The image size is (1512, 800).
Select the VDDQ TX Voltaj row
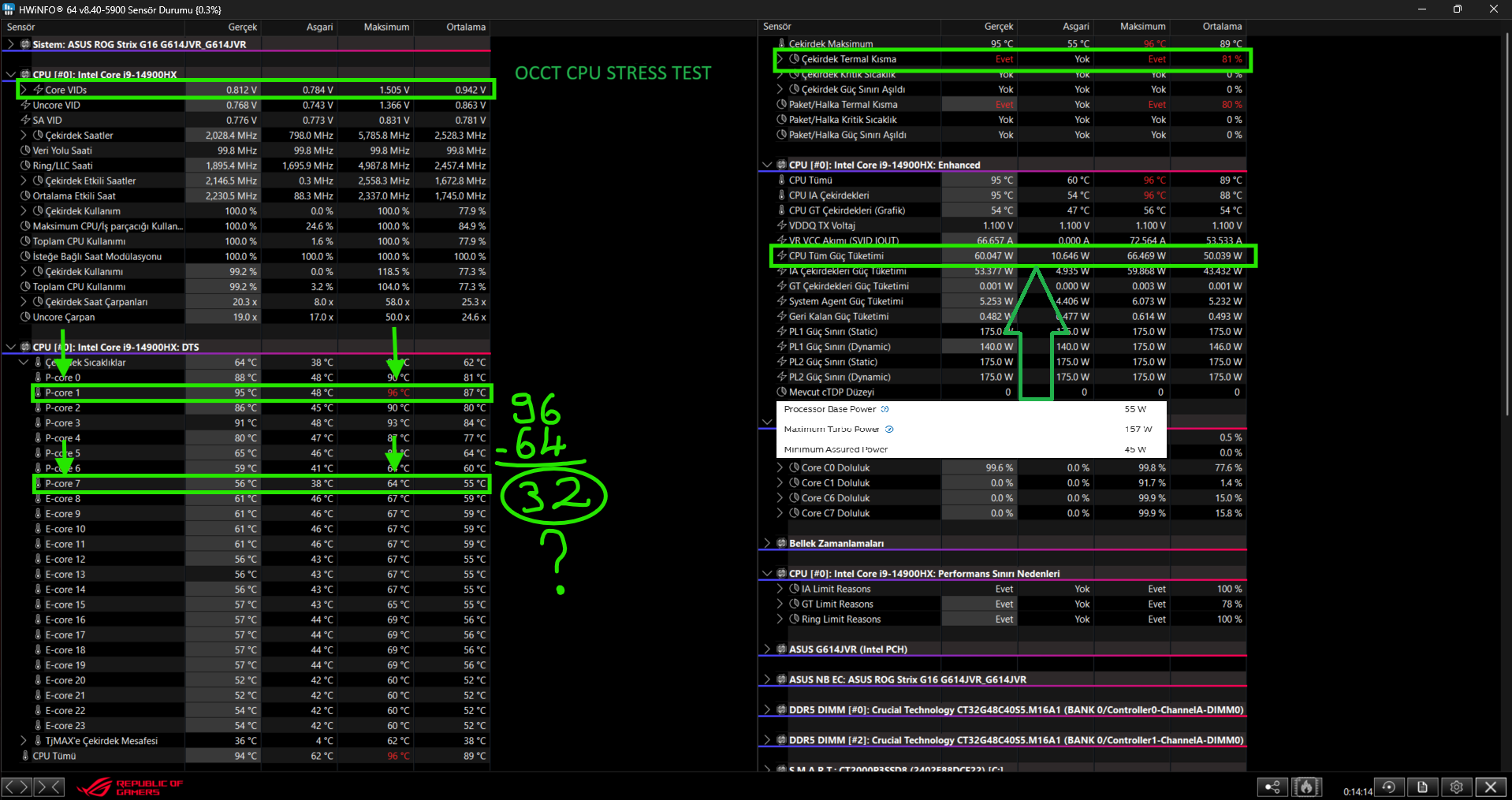tap(1003, 225)
